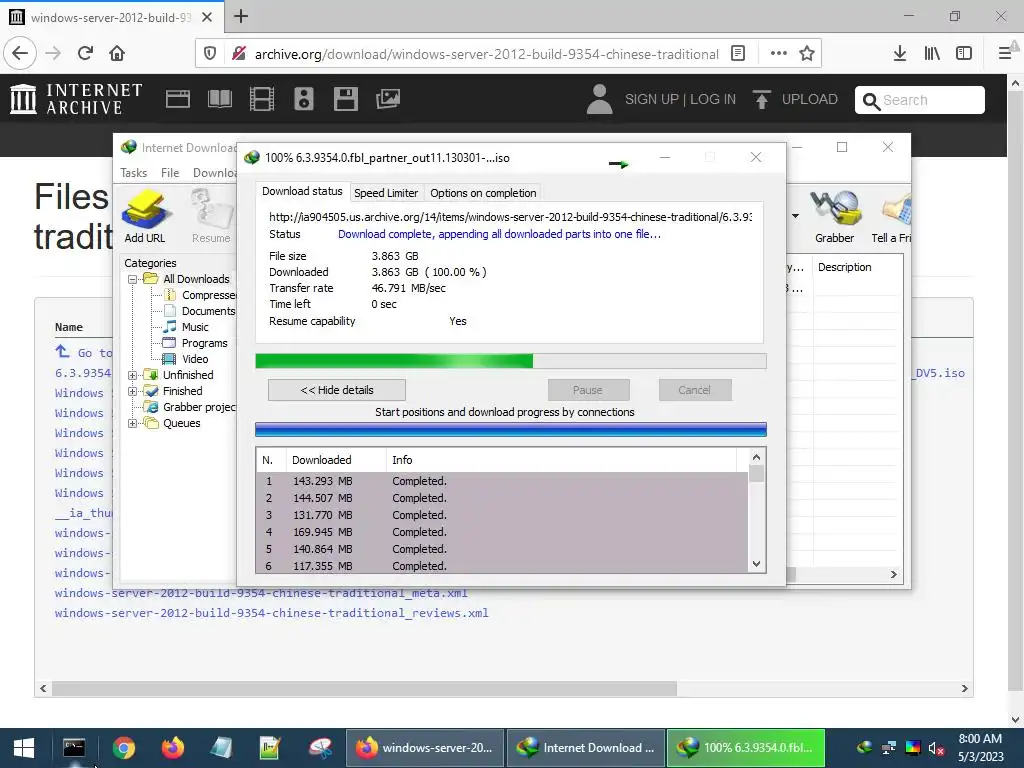Open page actions three-dot menu
Image resolution: width=1024 pixels, height=768 pixels.
pos(778,54)
